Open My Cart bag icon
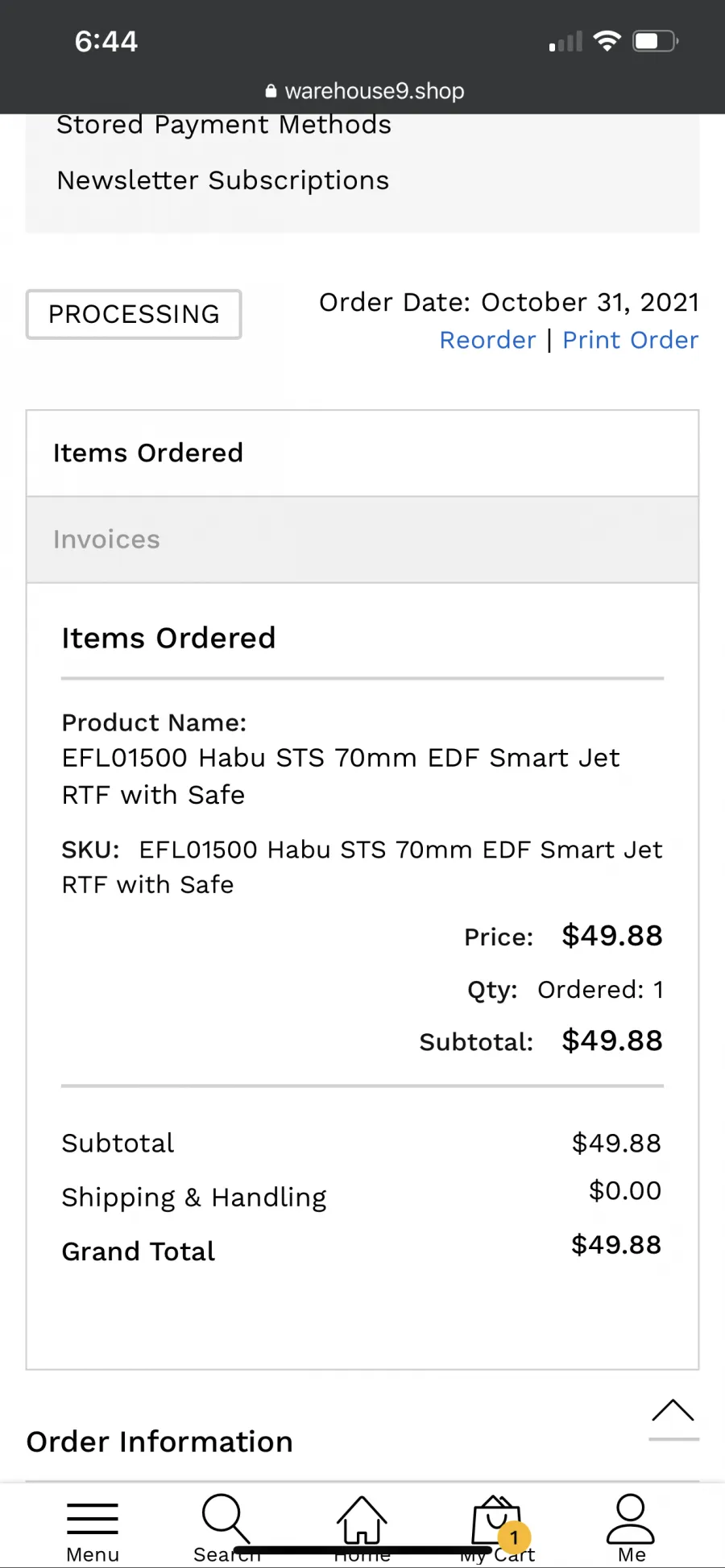725x1568 pixels. (x=496, y=1520)
